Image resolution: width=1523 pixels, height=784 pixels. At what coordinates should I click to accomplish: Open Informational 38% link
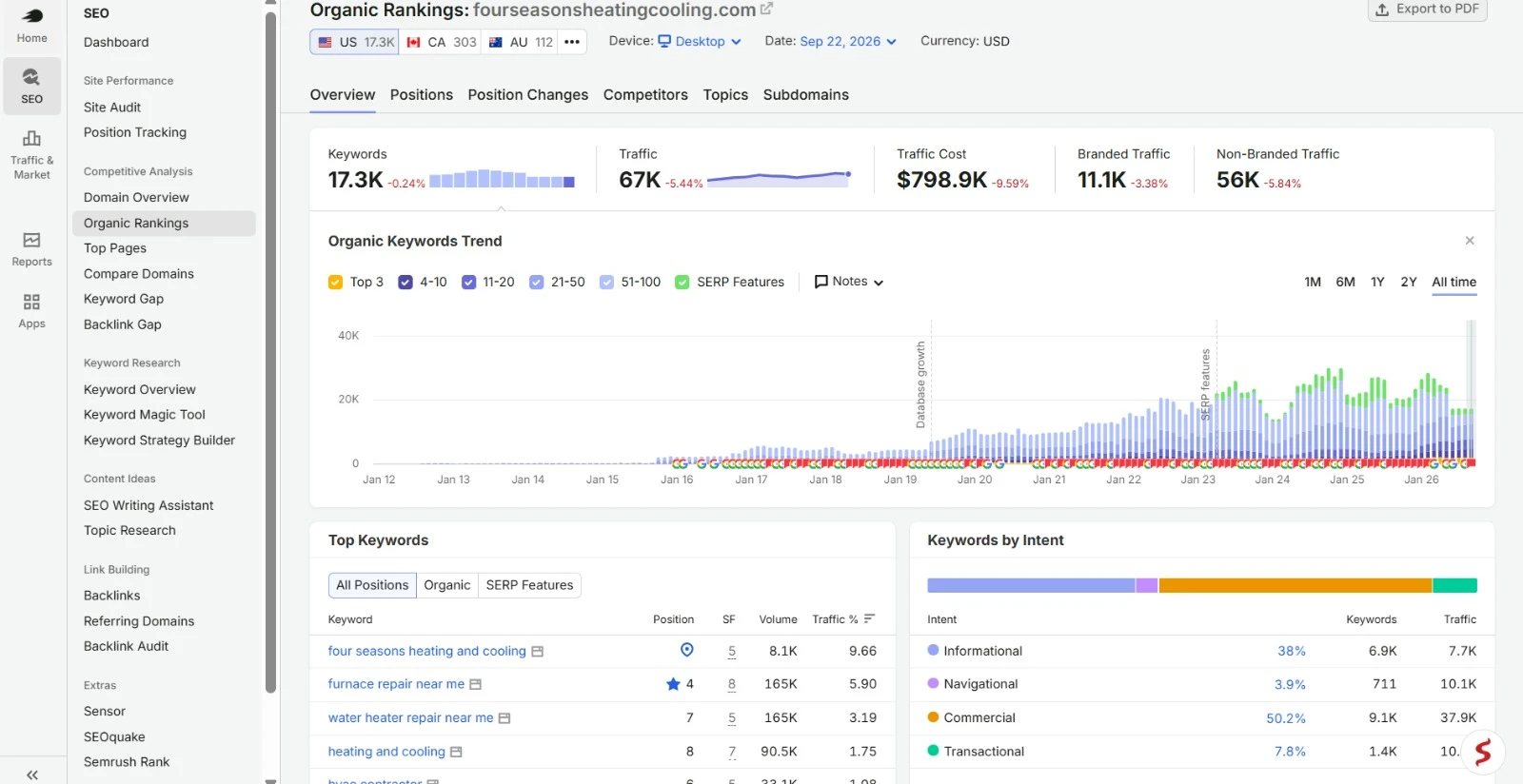tap(1291, 651)
